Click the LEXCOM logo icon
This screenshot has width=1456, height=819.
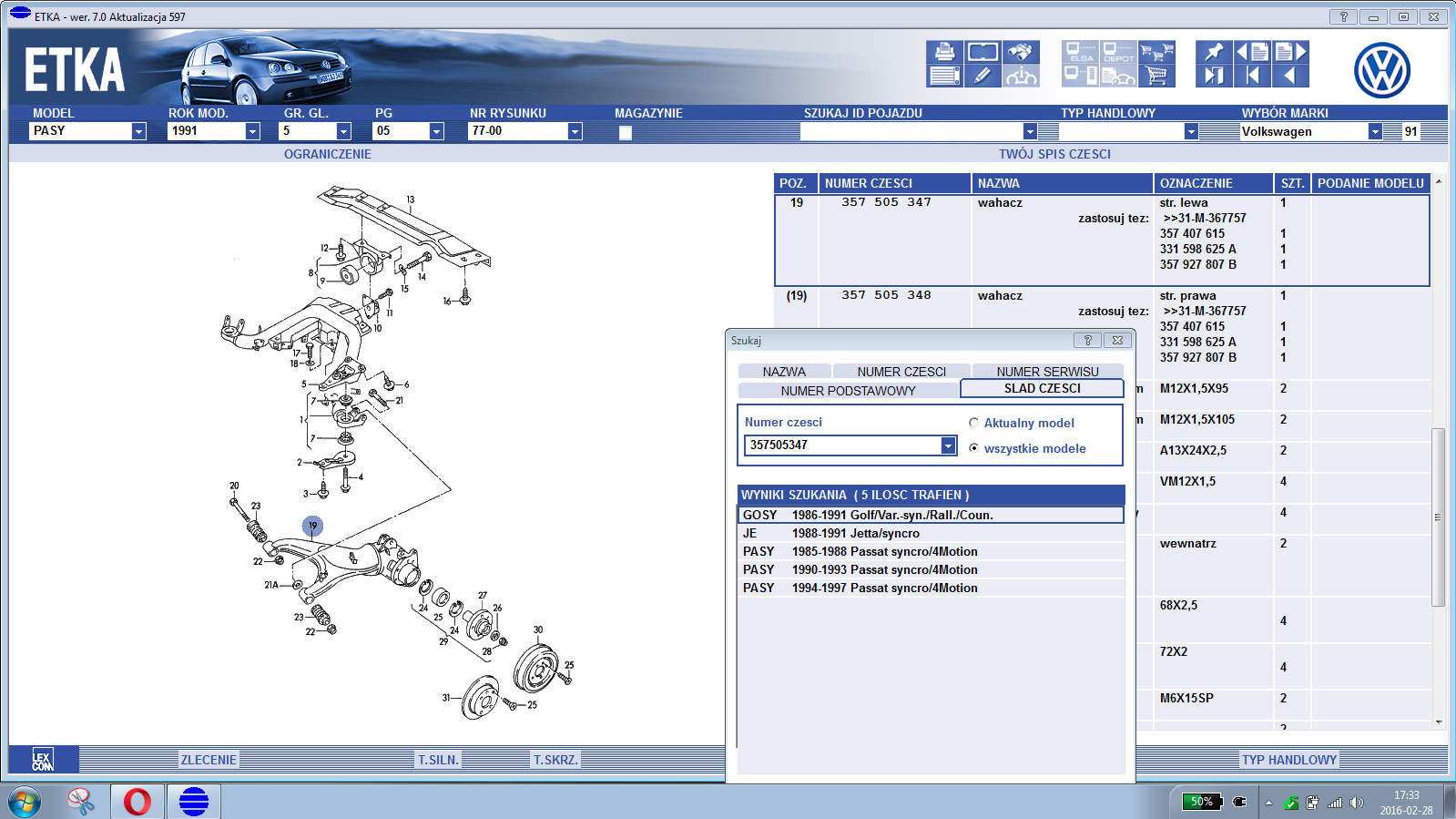click(x=43, y=759)
